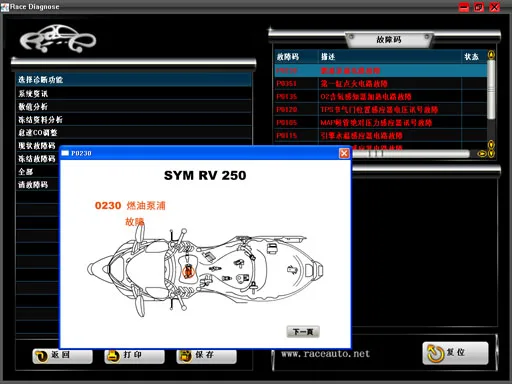The height and width of the screenshot is (384, 512).
Task: Click the 下一页 next page button
Action: [x=303, y=332]
